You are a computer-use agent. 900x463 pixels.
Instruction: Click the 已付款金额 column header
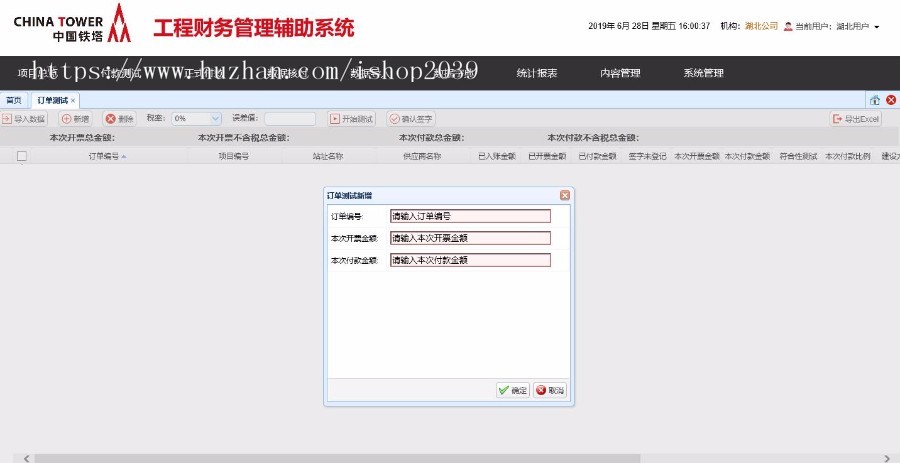point(597,156)
